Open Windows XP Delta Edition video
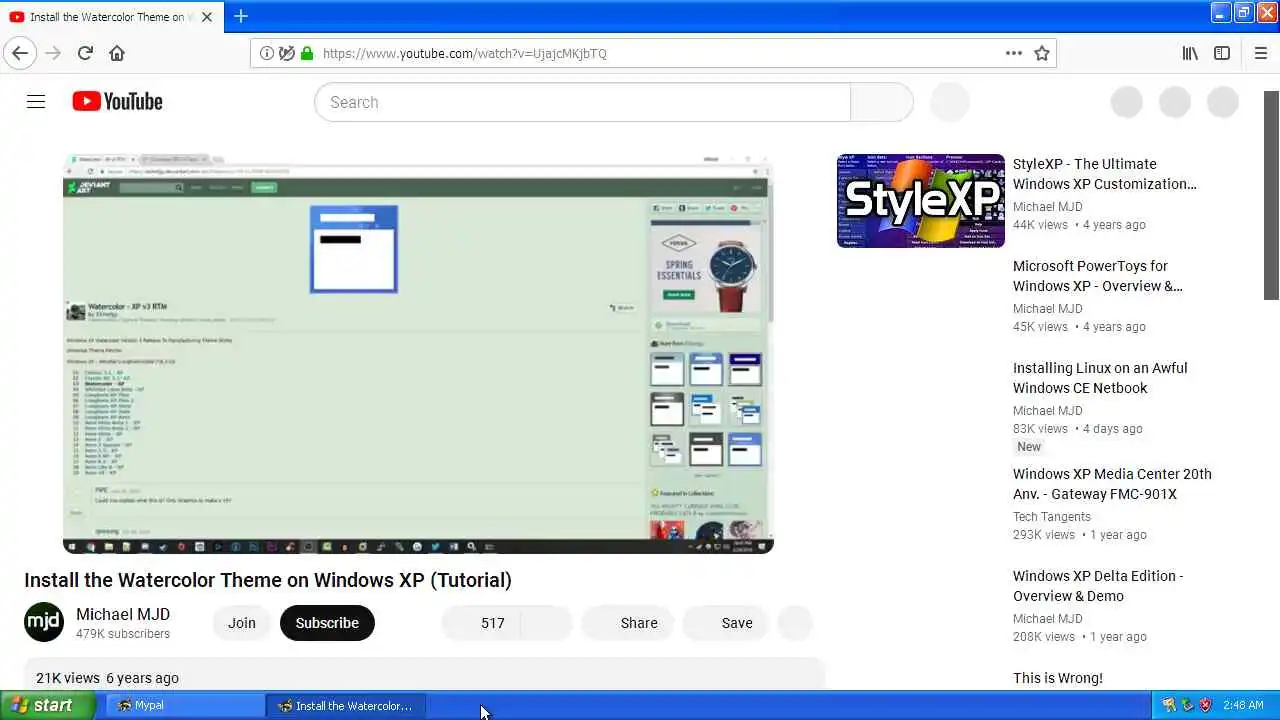Viewport: 1280px width, 720px height. [1098, 586]
